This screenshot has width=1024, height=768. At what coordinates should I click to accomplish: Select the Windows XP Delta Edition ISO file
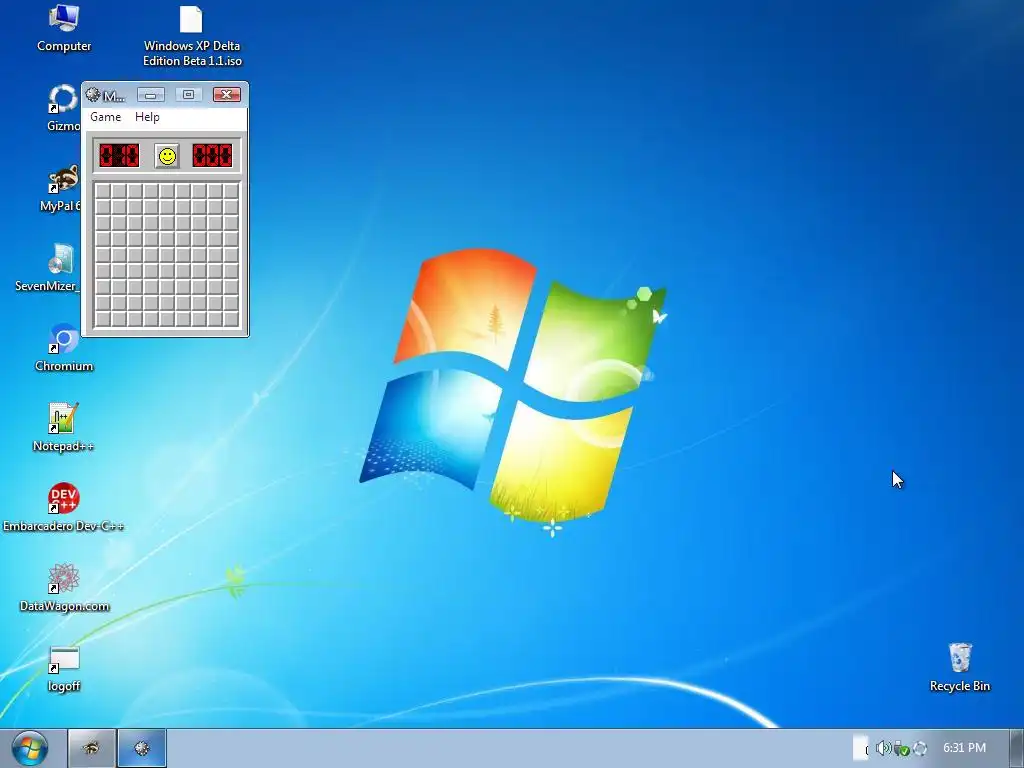(192, 36)
